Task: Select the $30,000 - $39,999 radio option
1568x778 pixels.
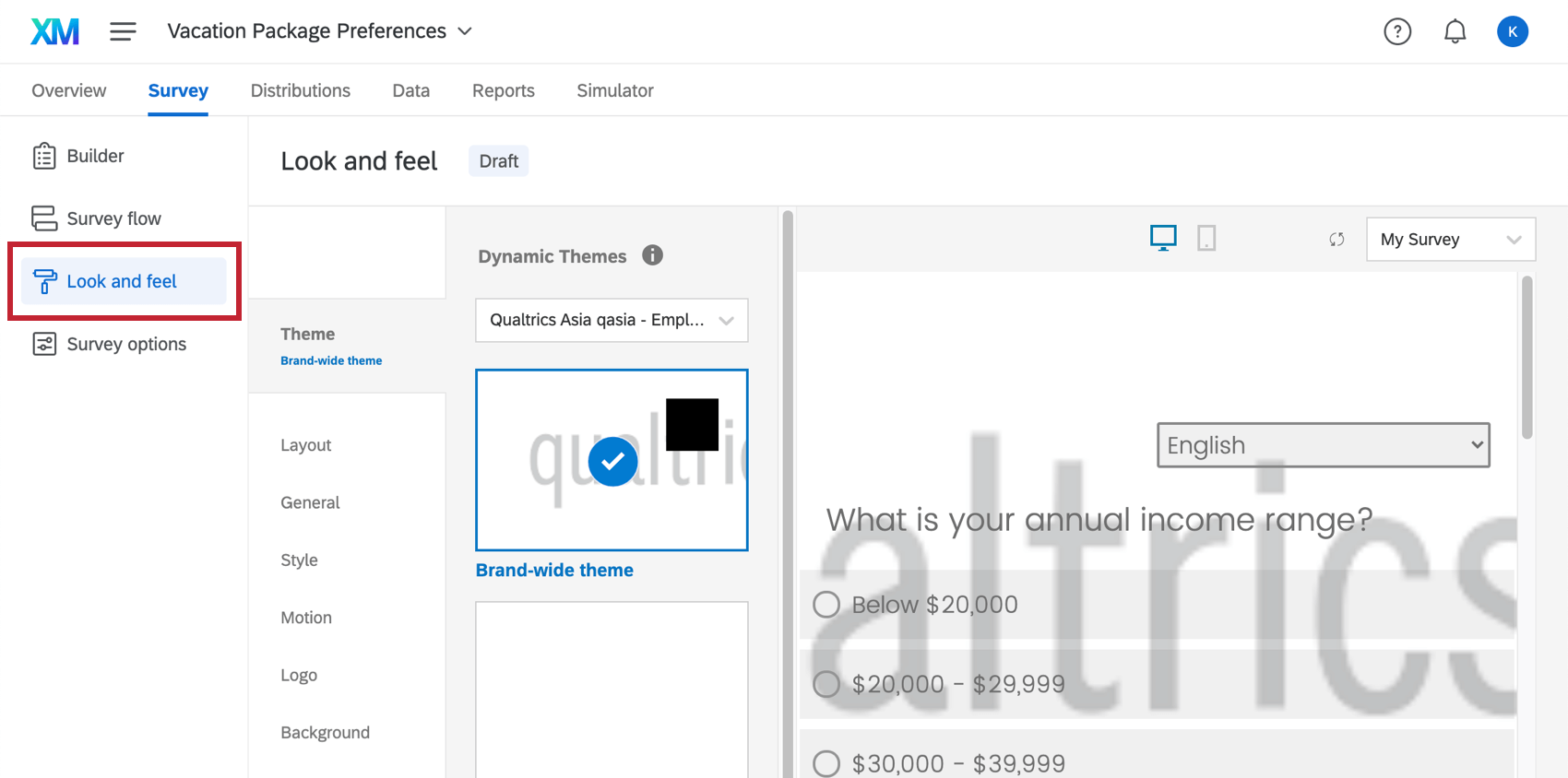Action: (x=826, y=763)
